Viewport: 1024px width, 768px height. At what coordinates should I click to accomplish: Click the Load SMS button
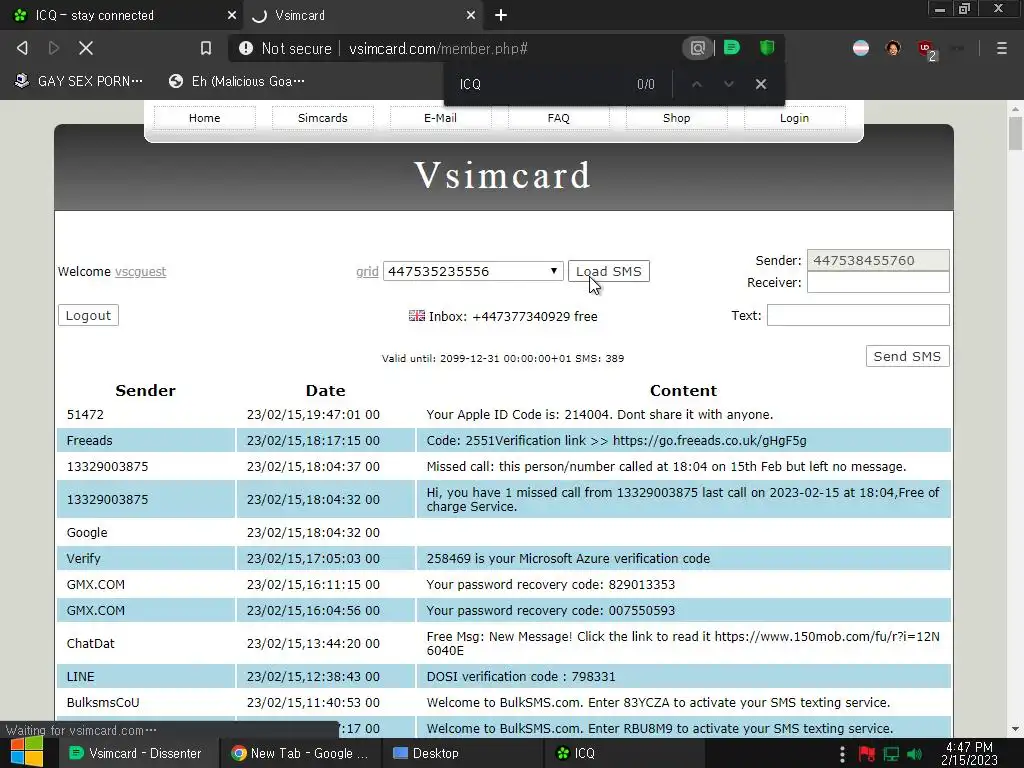tap(609, 271)
